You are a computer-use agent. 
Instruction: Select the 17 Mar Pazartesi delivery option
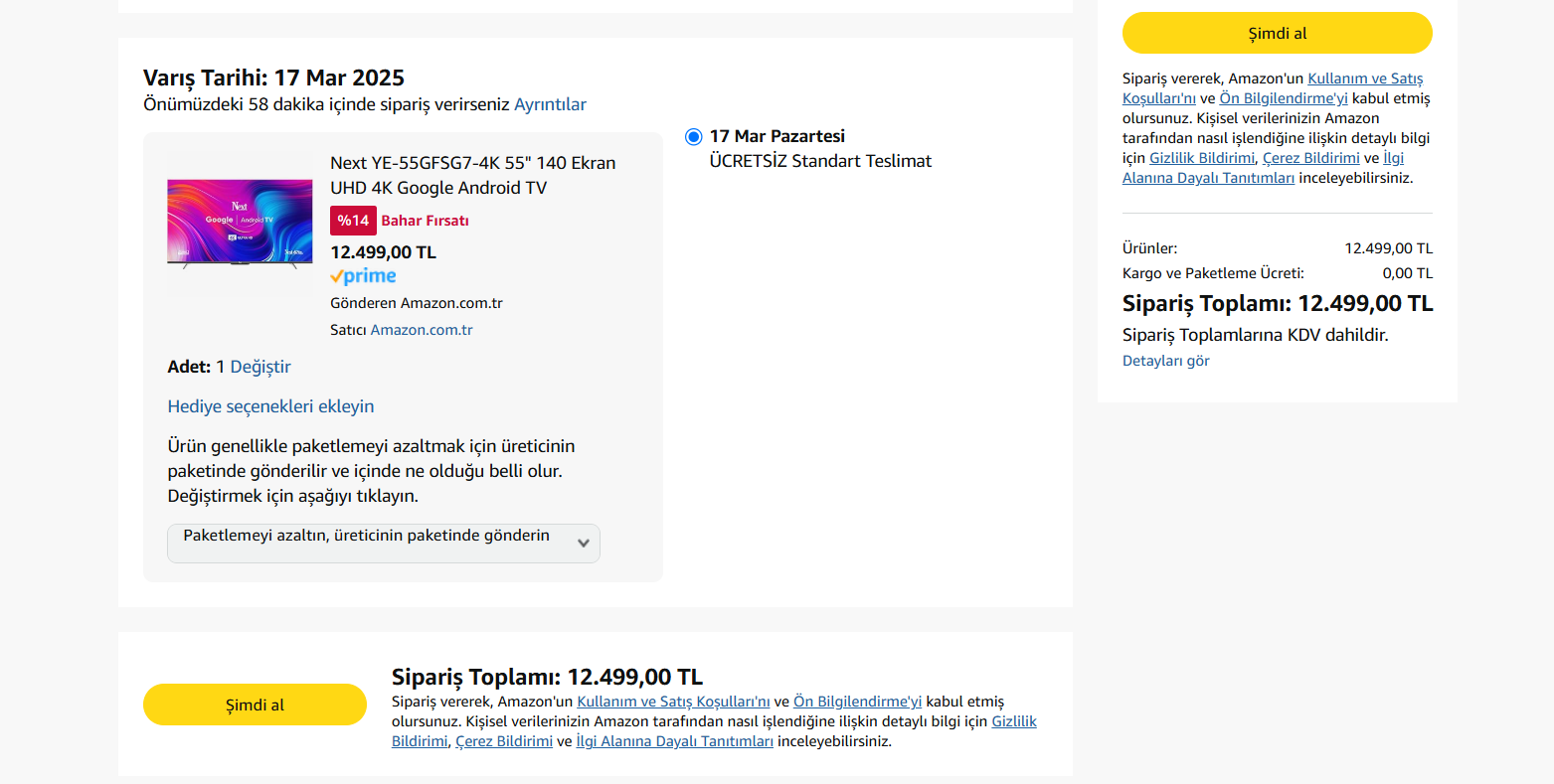tap(694, 137)
